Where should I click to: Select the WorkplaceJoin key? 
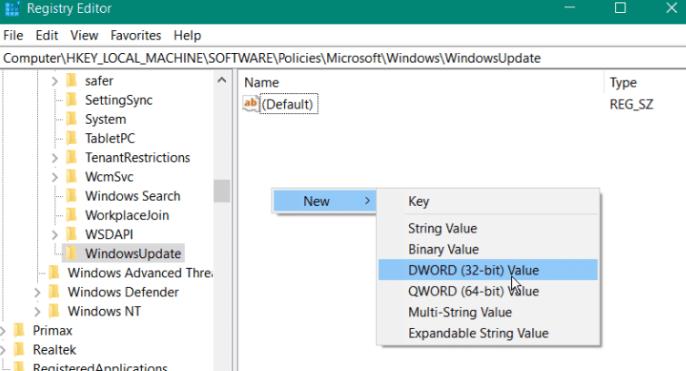[x=127, y=215]
